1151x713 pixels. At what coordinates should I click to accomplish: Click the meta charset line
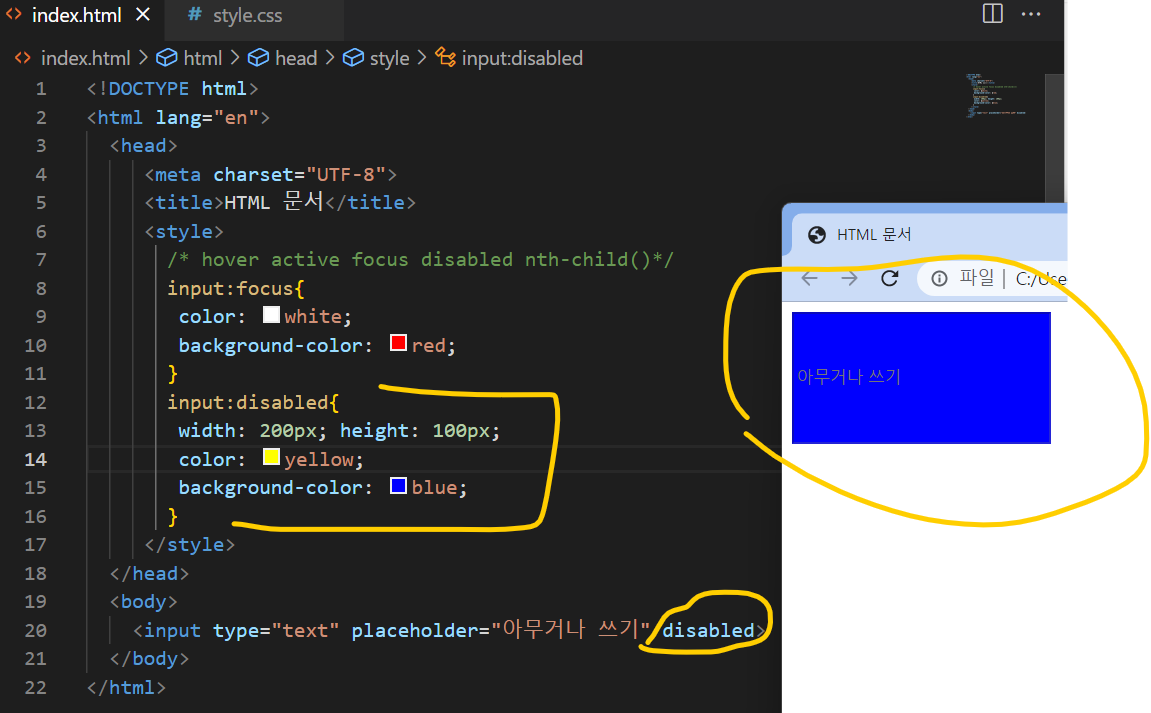(271, 175)
